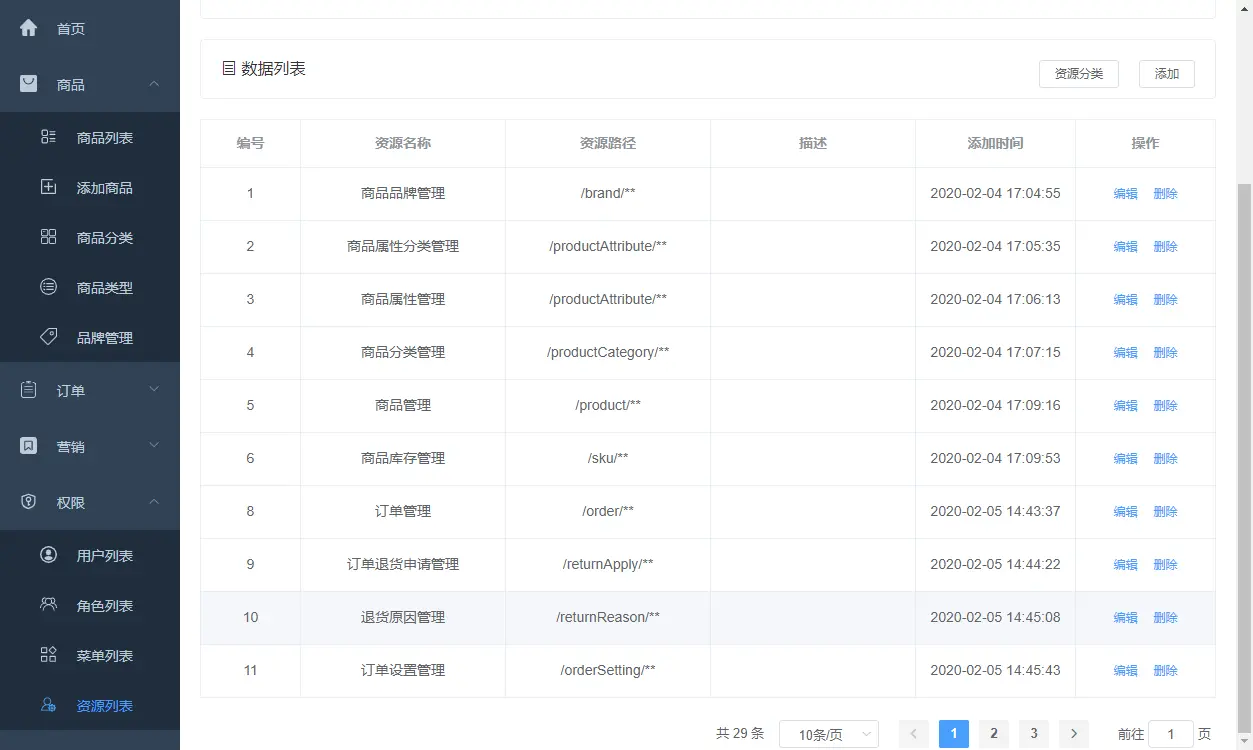Go to page 2
1253x750 pixels.
pos(994,734)
